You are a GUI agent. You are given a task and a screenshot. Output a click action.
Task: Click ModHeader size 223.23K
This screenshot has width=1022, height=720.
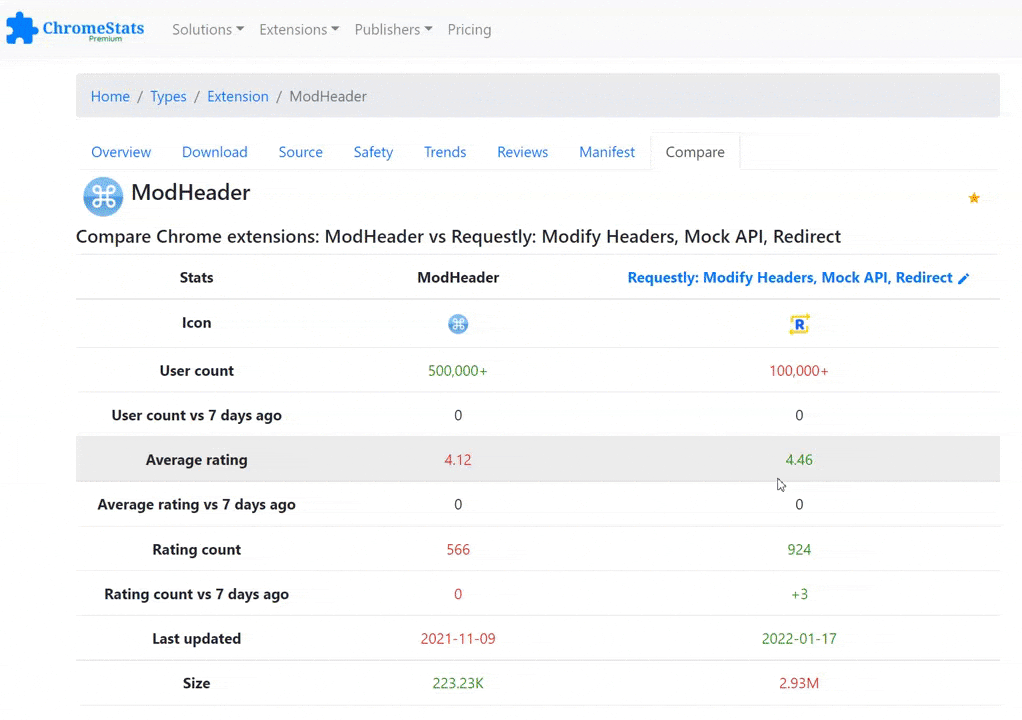click(x=458, y=684)
